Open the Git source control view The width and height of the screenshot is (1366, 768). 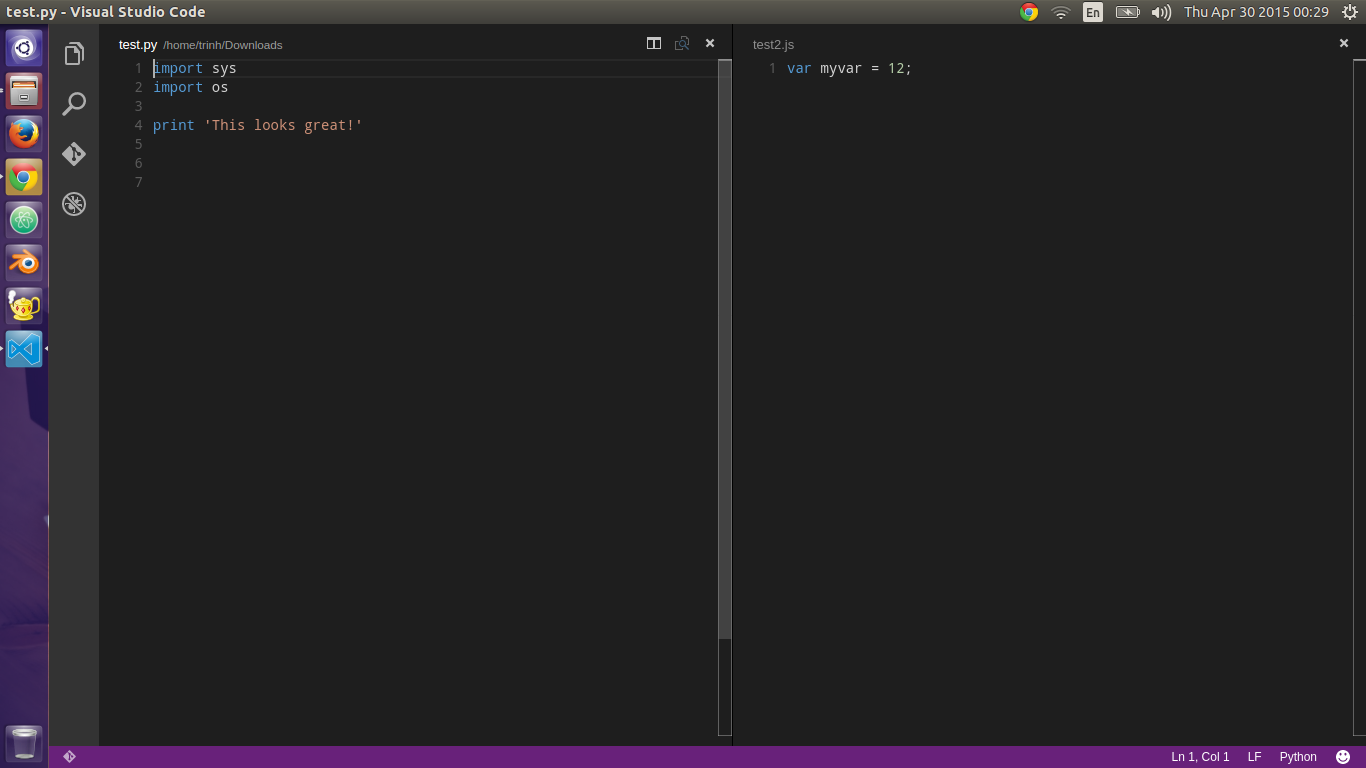[74, 154]
